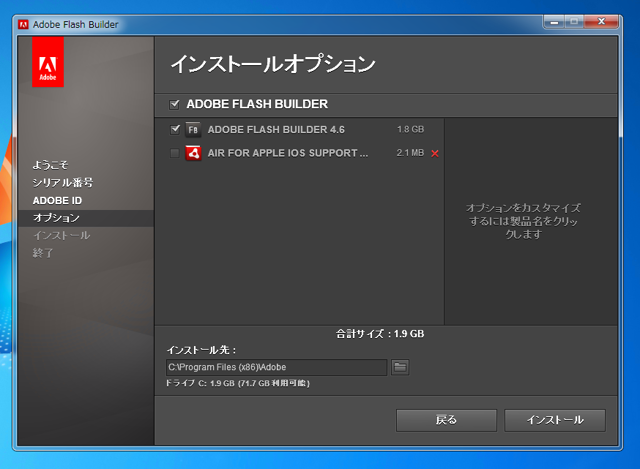Close the Adobe Flash Builder installer window

click(601, 22)
